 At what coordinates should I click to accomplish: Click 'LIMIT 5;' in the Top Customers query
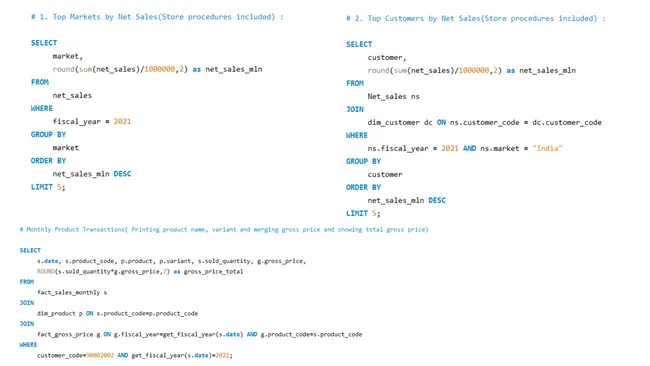pos(363,213)
